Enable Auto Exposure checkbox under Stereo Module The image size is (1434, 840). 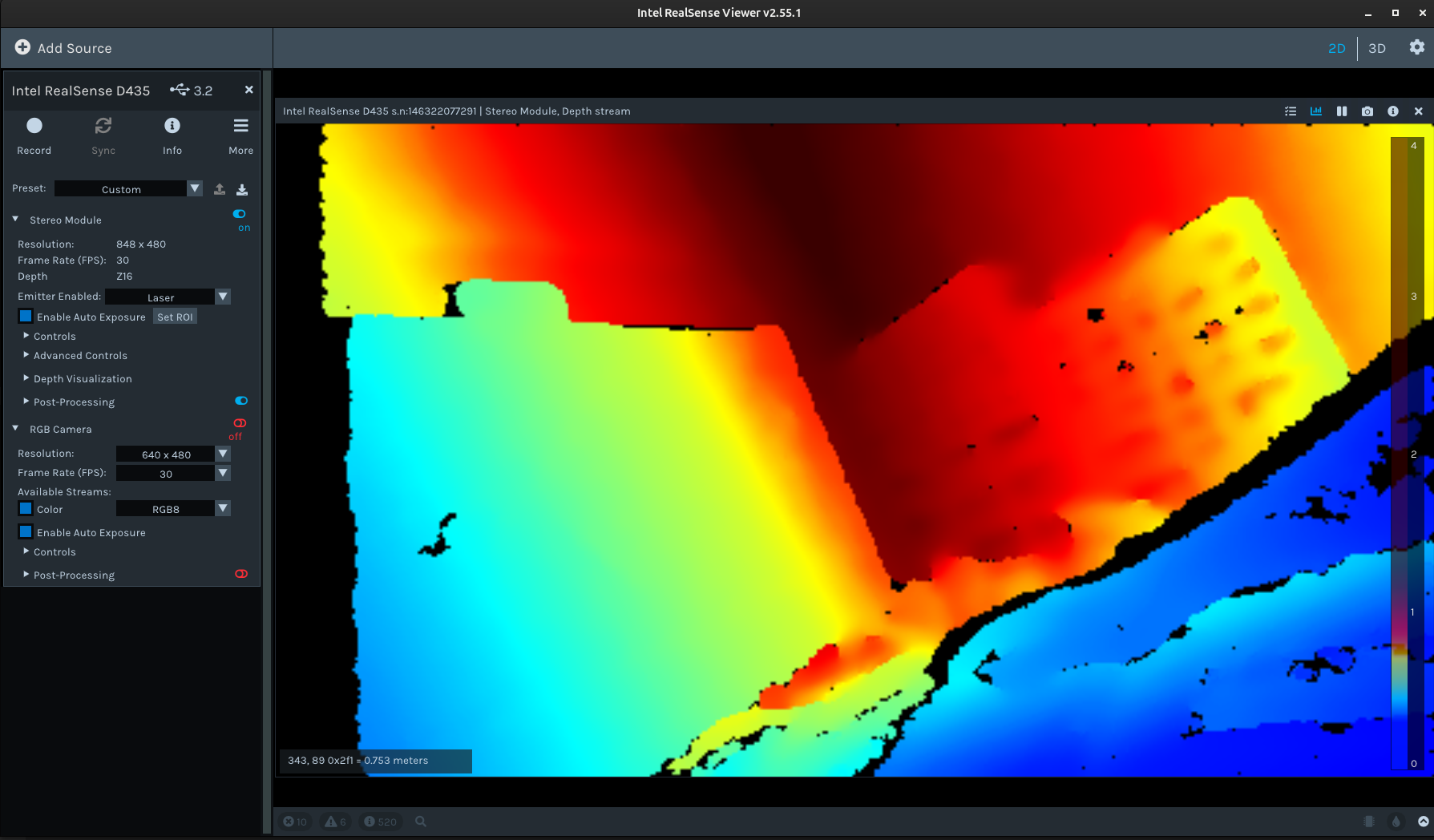tap(26, 317)
